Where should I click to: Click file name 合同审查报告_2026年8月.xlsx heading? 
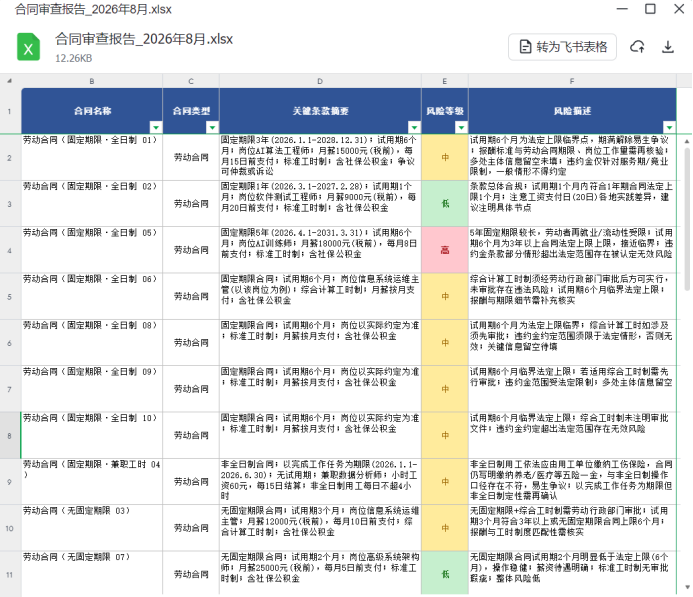[144, 39]
